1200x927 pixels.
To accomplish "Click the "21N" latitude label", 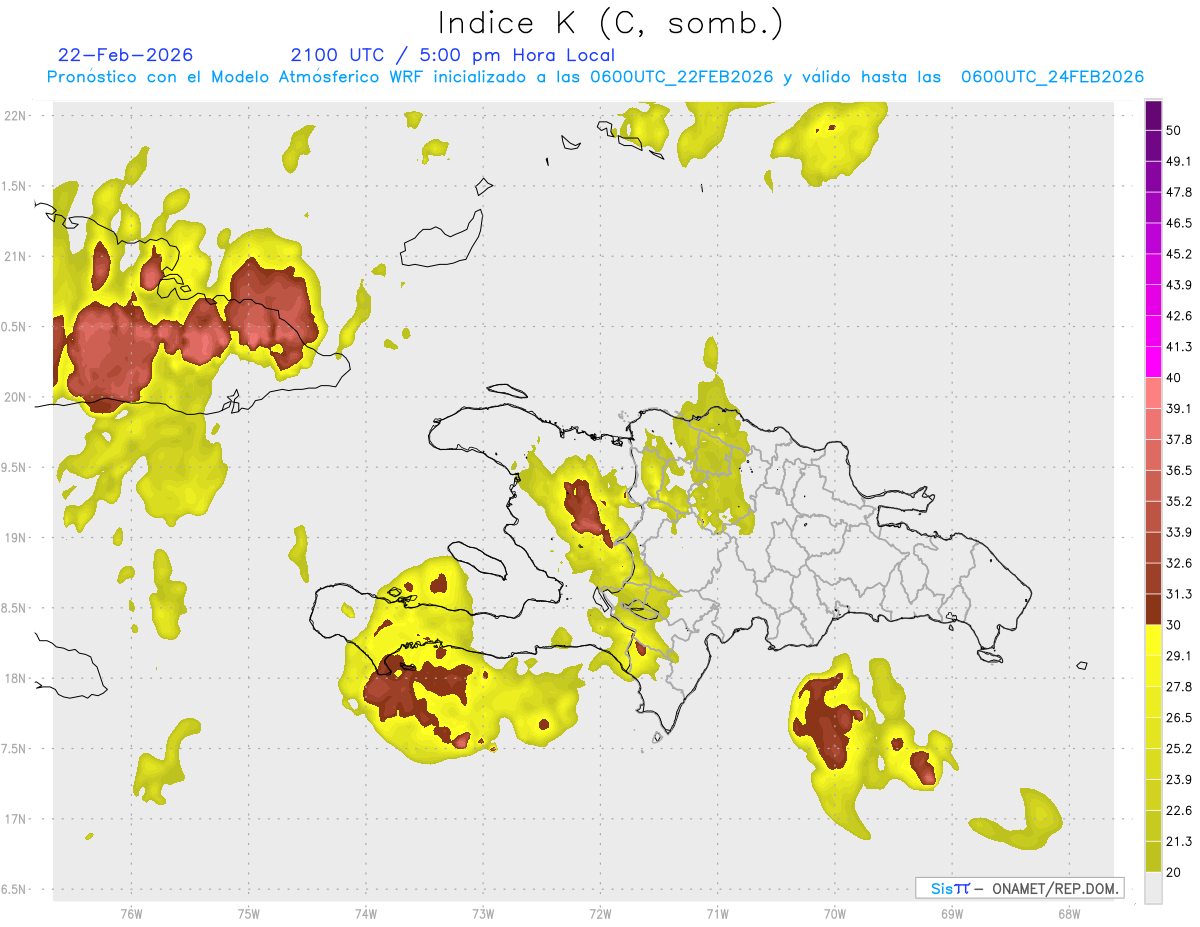I will coord(15,256).
